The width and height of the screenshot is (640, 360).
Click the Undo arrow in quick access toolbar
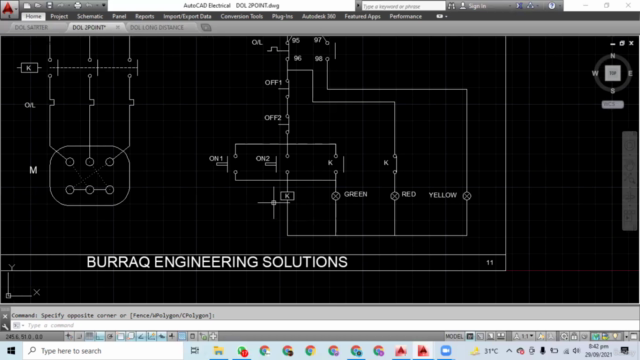pos(89,6)
